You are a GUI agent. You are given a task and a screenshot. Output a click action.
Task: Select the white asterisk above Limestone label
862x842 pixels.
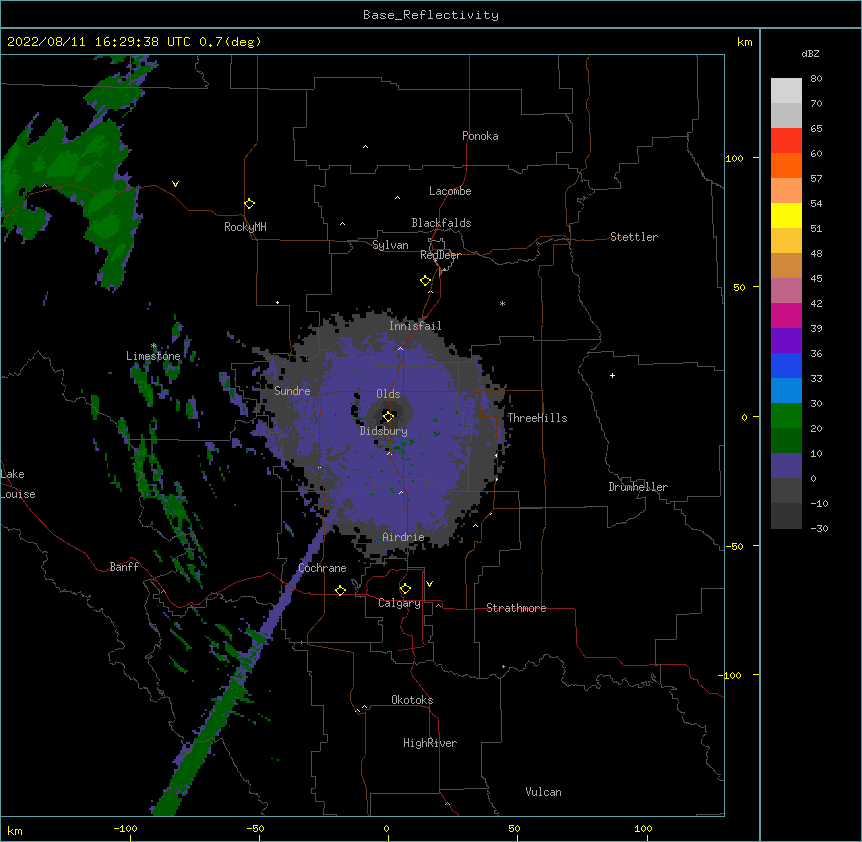[x=153, y=346]
